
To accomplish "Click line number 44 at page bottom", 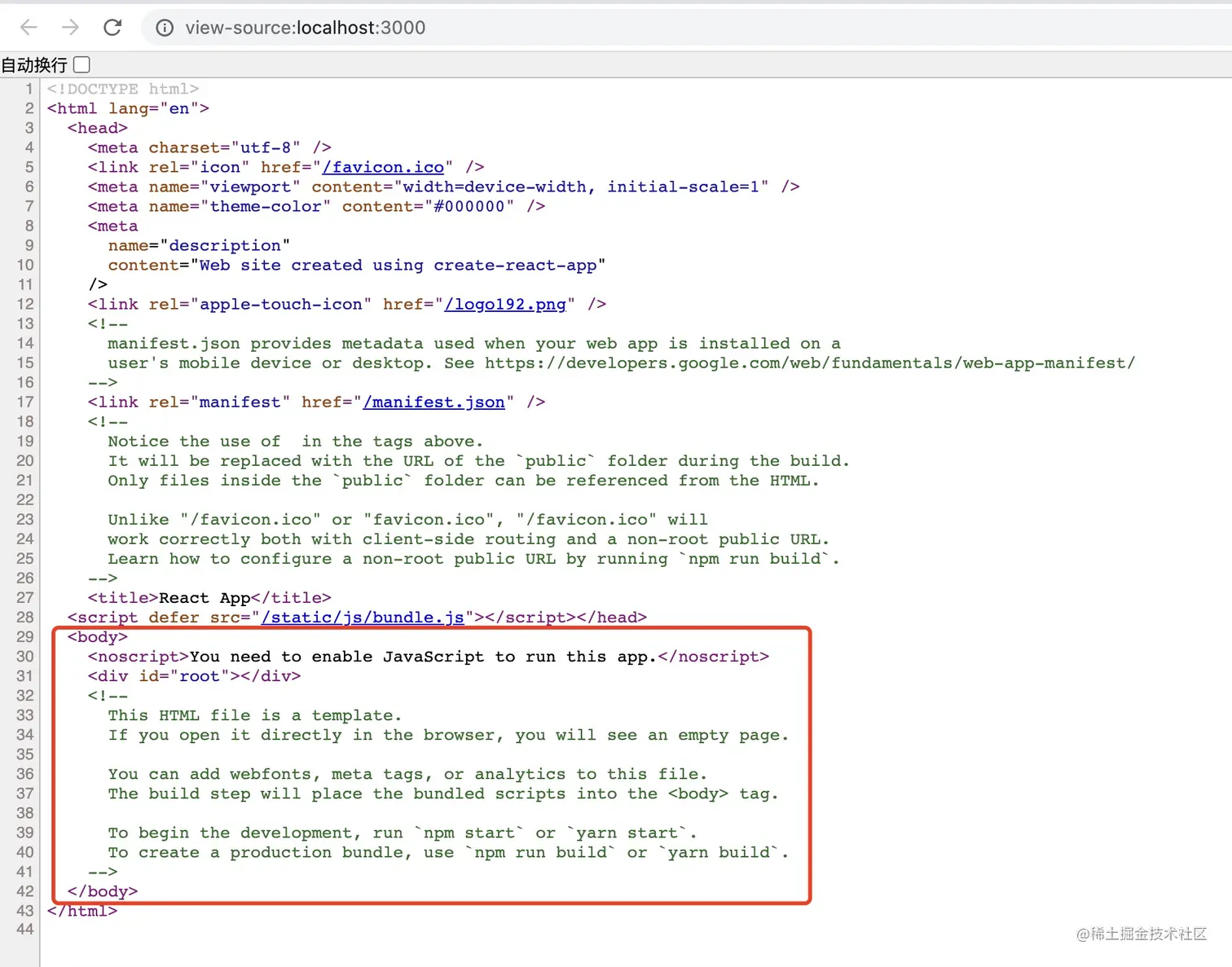I will click(x=24, y=930).
